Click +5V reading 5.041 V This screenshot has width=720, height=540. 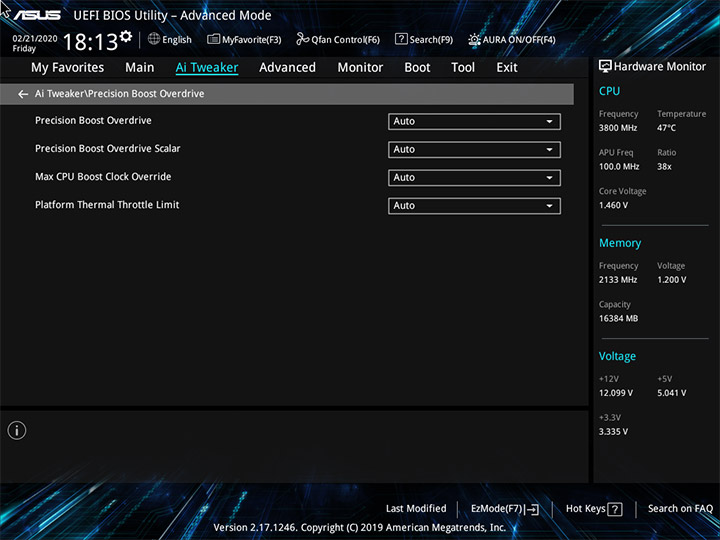pyautogui.click(x=671, y=393)
